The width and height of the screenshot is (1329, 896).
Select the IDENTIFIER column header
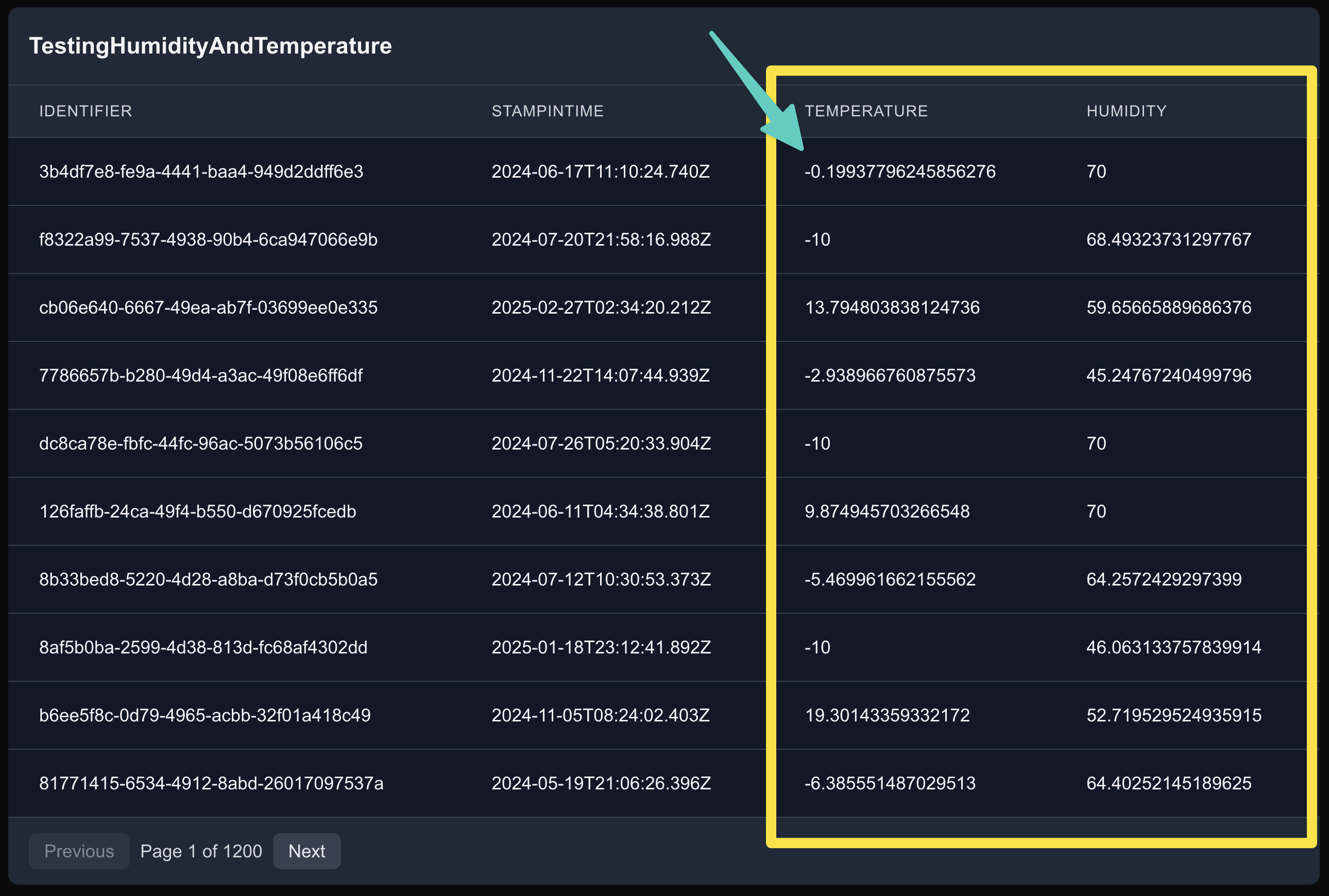click(x=86, y=111)
